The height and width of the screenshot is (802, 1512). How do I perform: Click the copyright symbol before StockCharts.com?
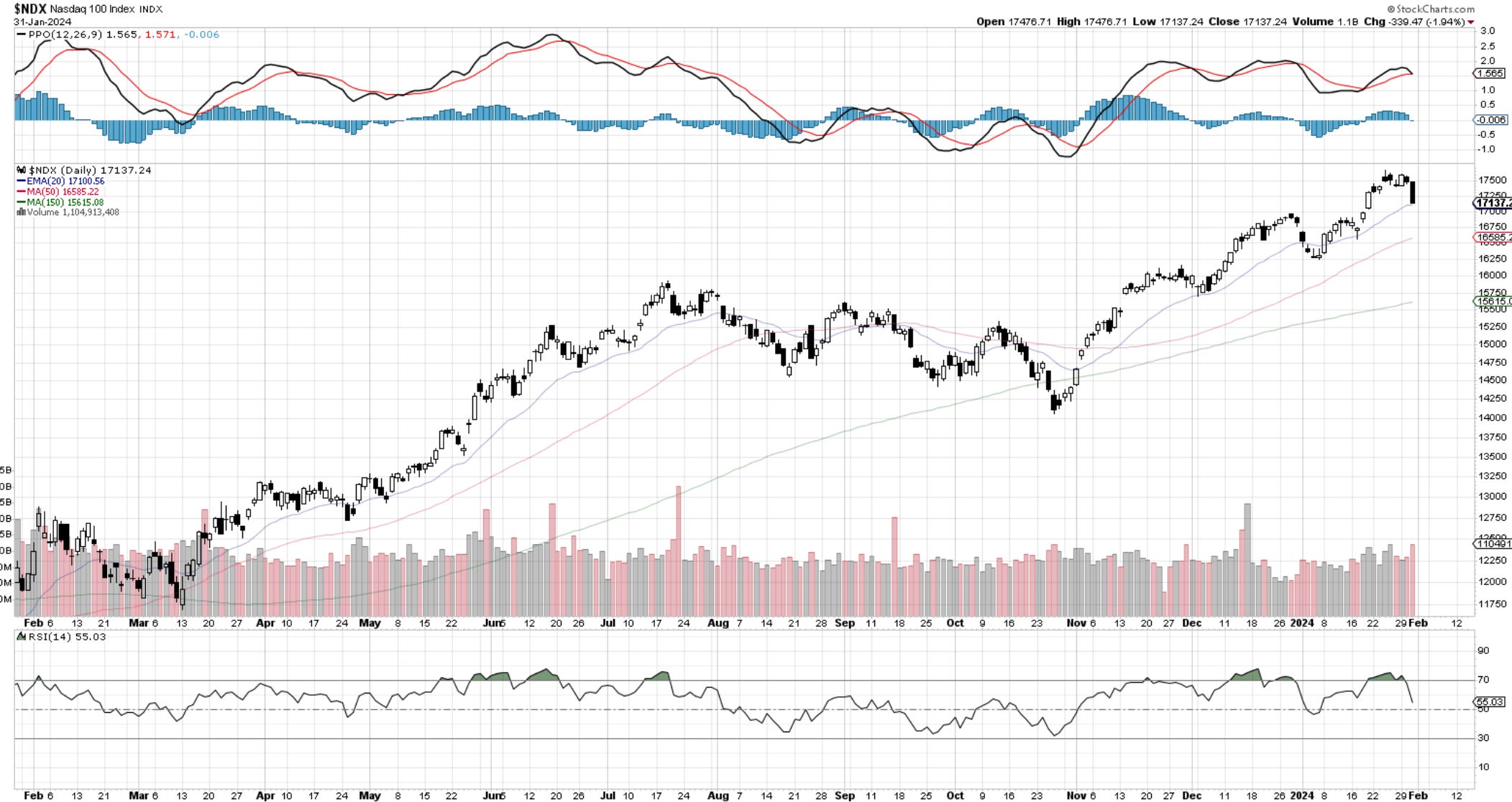[1390, 9]
